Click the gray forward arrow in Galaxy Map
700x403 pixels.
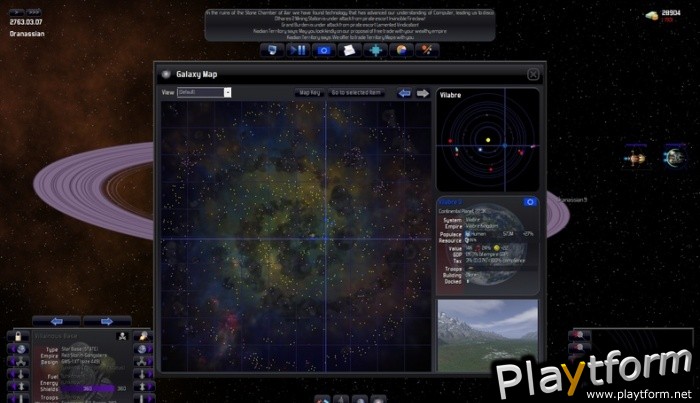click(422, 93)
